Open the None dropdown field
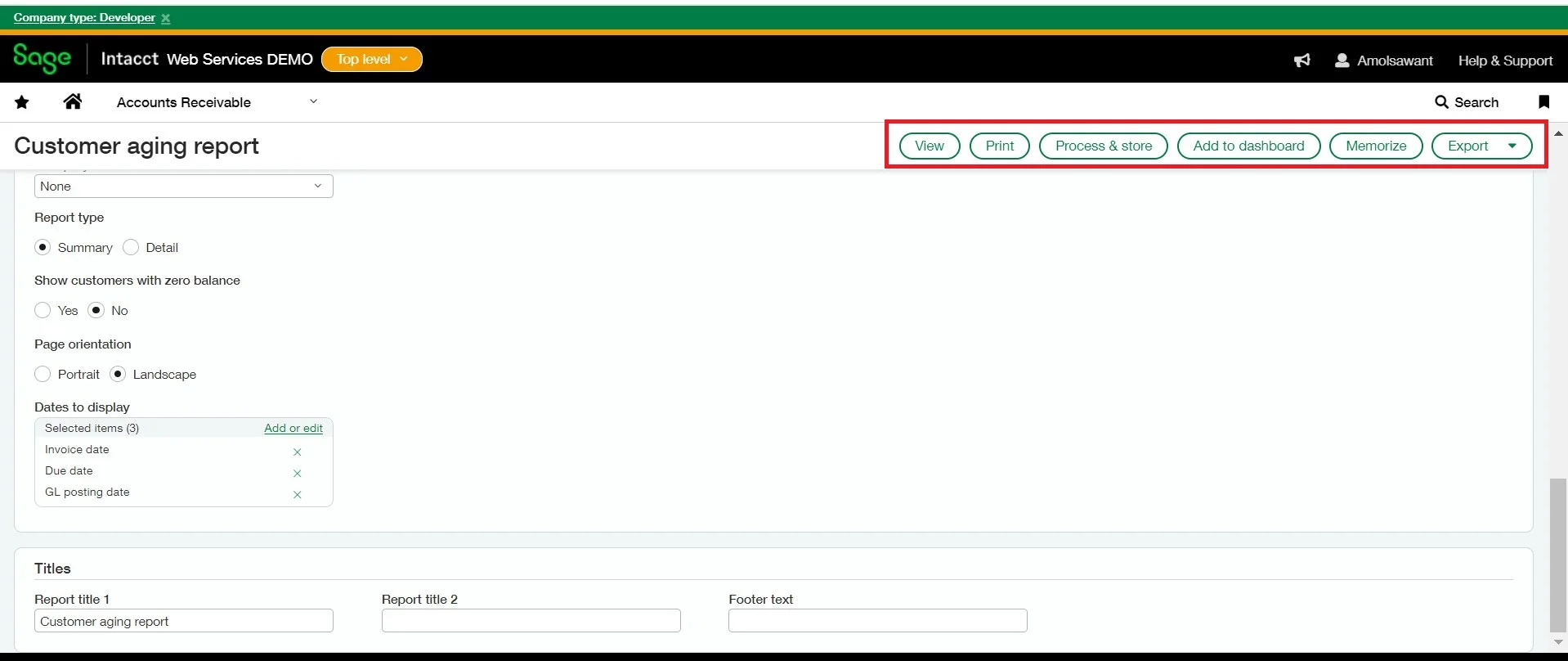 click(183, 187)
